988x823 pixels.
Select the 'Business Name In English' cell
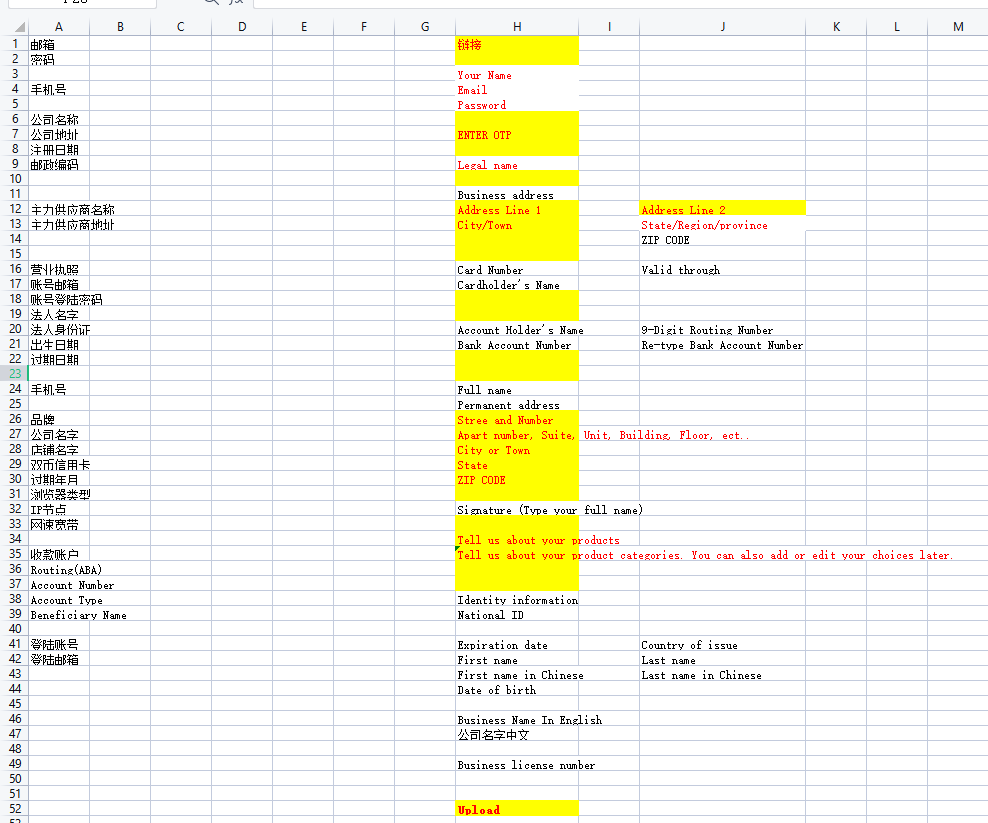[x=517, y=719]
